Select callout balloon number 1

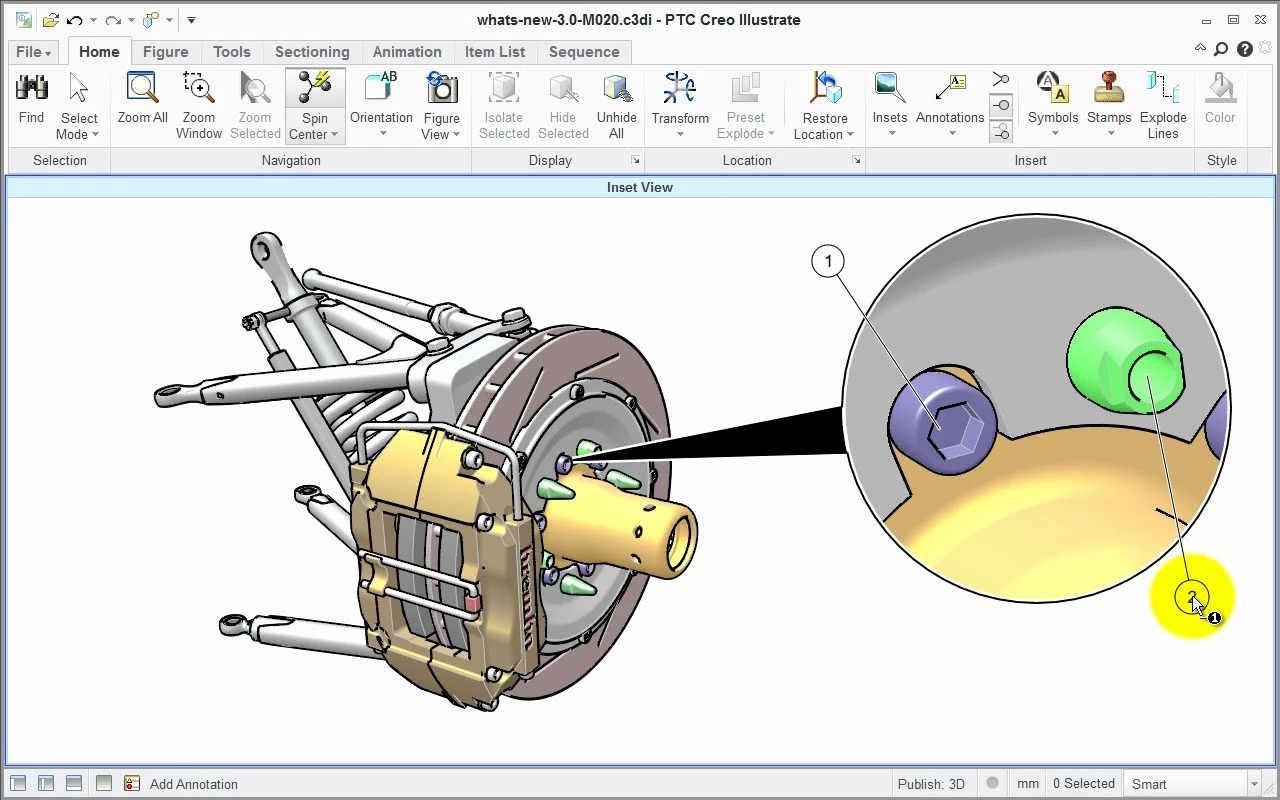[828, 261]
